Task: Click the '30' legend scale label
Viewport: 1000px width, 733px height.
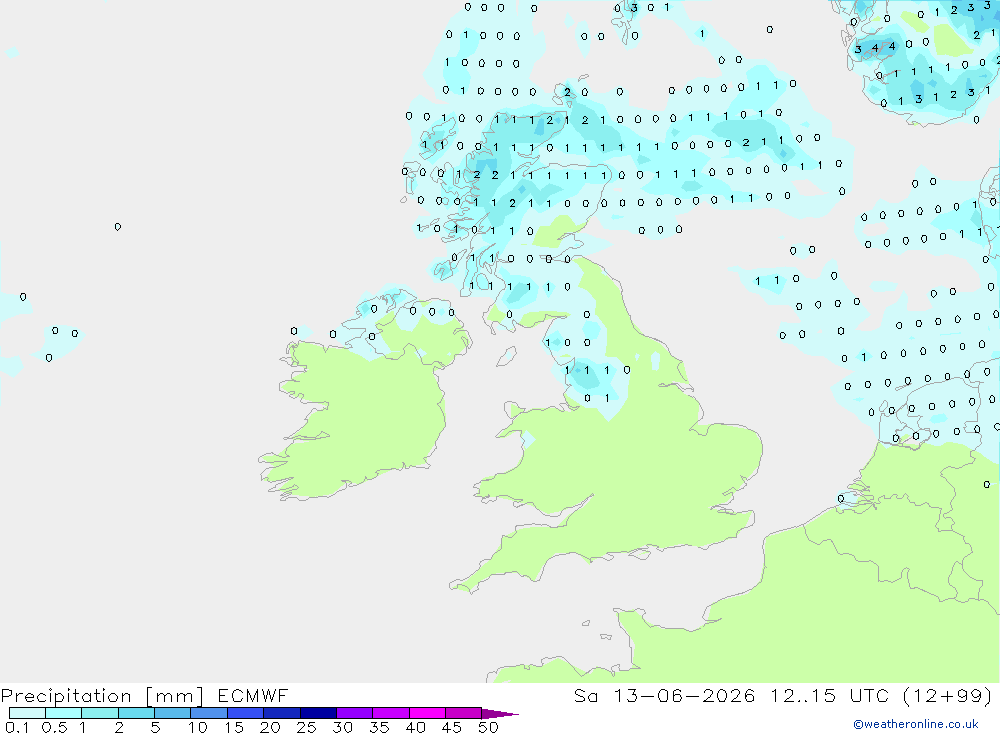Action: click(343, 727)
